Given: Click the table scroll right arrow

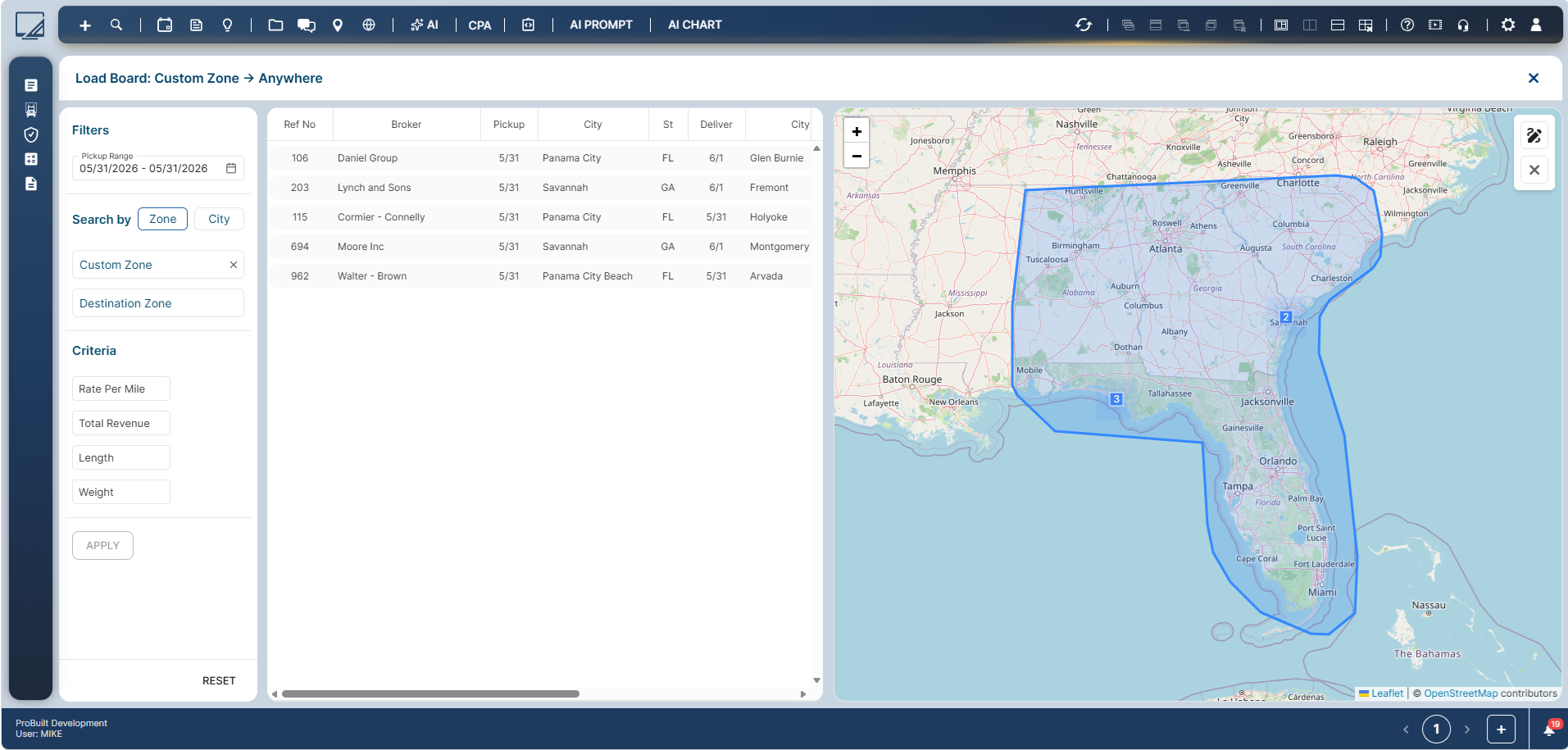Looking at the screenshot, I should (x=803, y=694).
